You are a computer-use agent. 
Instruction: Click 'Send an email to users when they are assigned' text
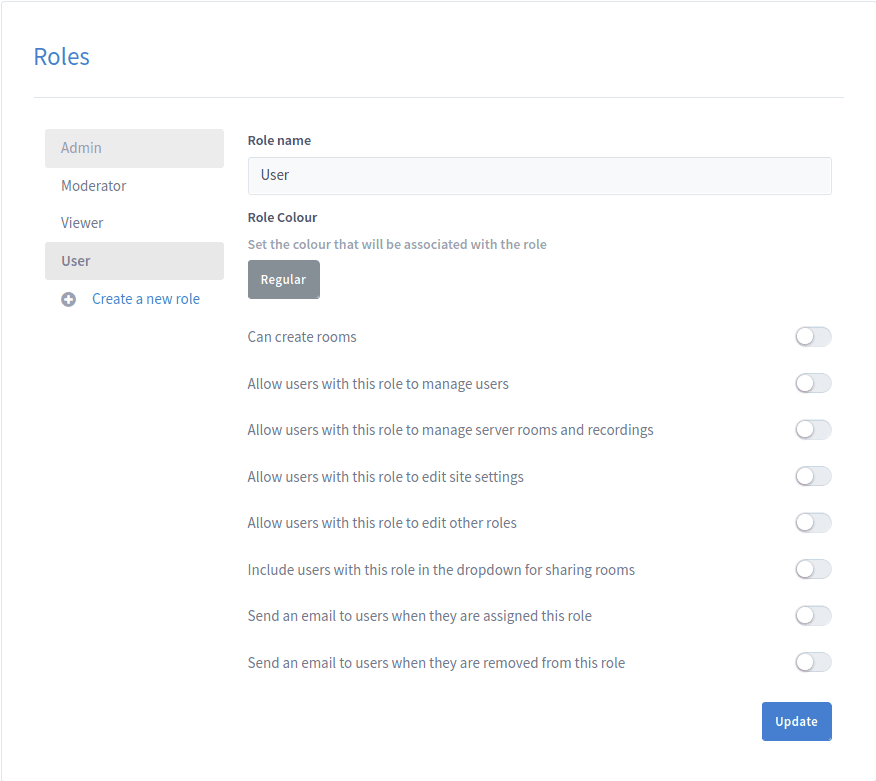tap(420, 616)
